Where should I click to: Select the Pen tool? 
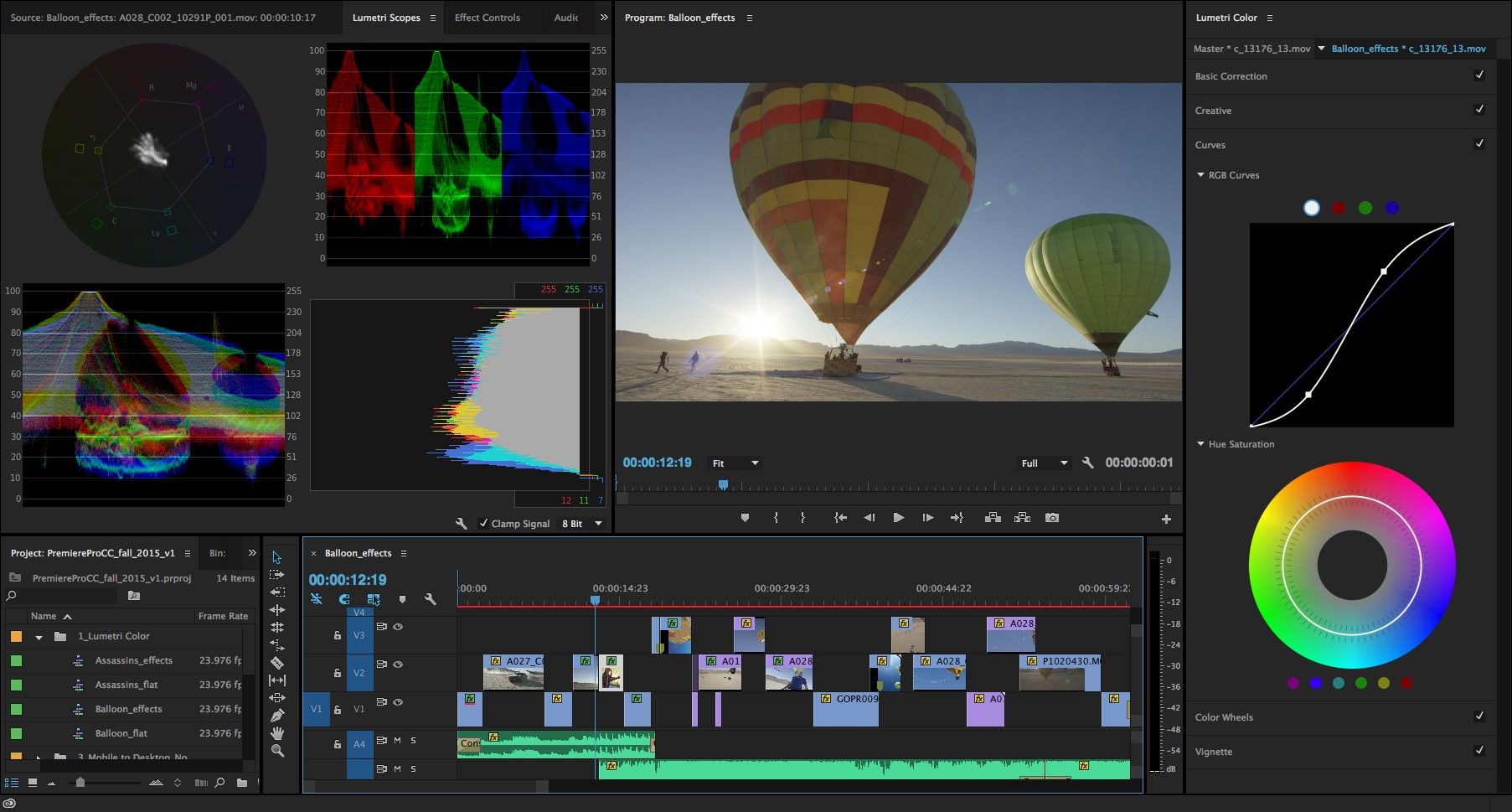tap(277, 716)
